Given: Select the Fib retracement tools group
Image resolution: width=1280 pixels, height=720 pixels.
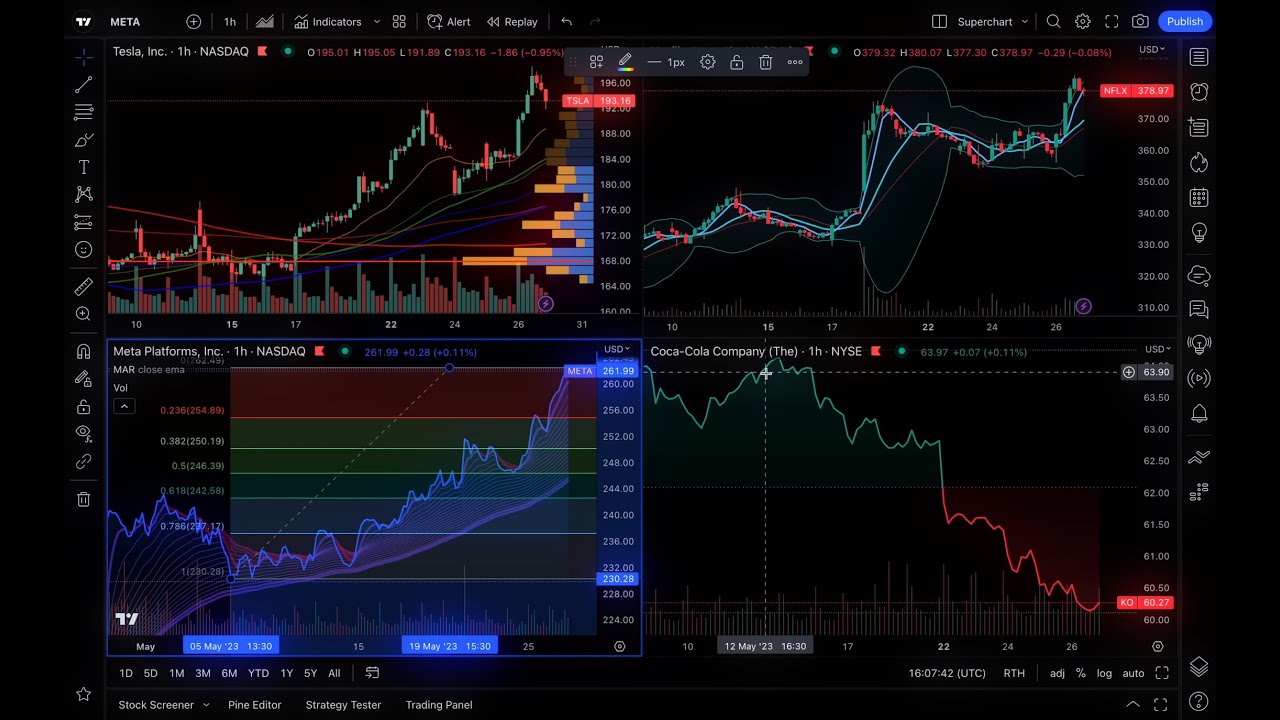Looking at the screenshot, I should click(x=84, y=113).
